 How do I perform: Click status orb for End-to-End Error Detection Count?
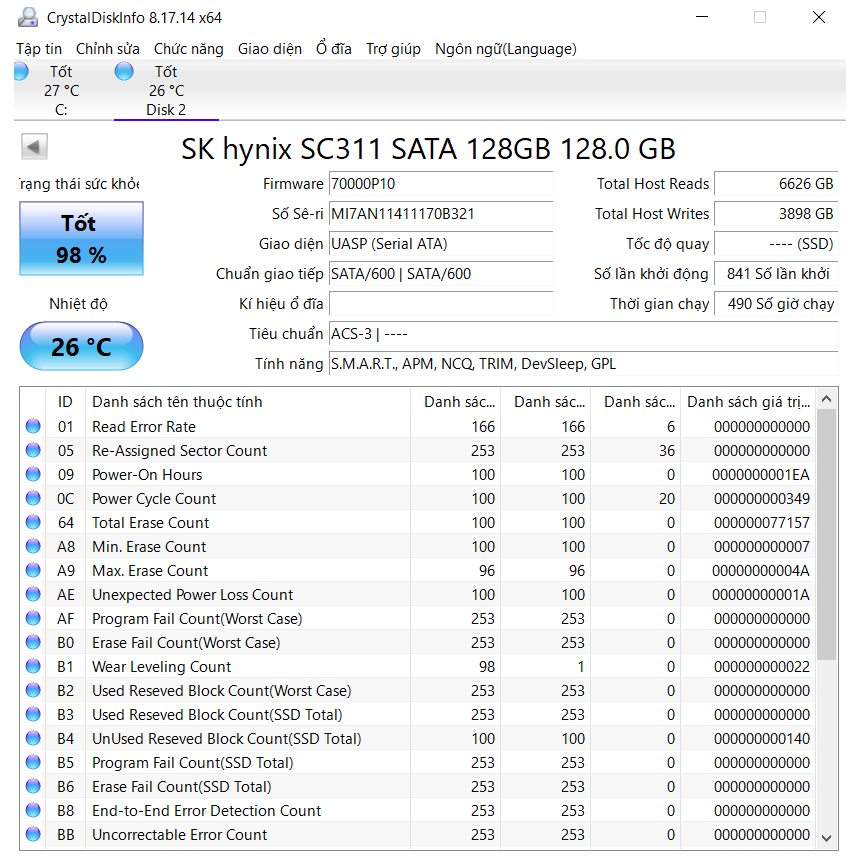click(33, 811)
